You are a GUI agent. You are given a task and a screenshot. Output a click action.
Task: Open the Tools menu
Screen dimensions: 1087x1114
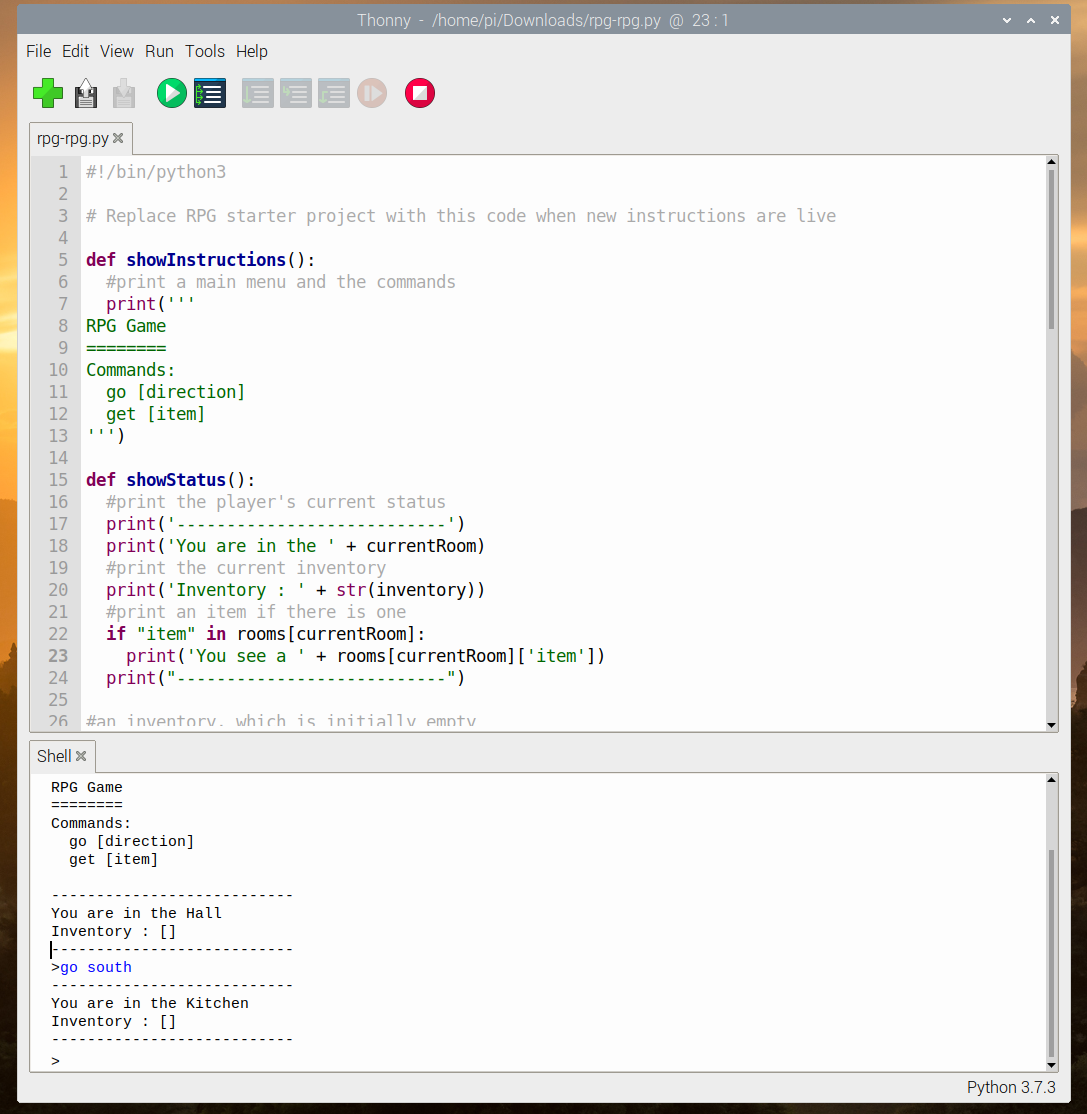pyautogui.click(x=205, y=51)
